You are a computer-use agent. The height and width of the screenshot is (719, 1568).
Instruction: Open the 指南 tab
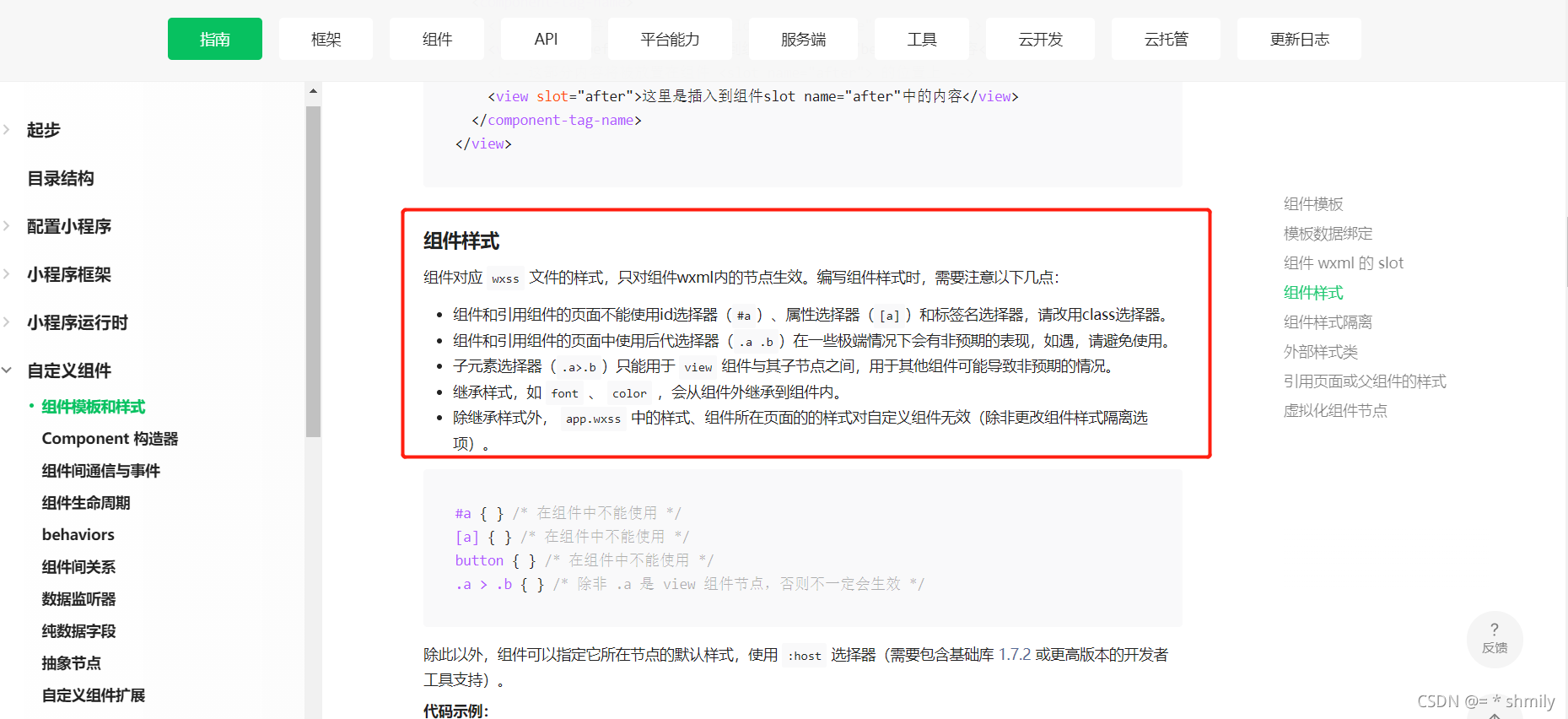coord(215,39)
